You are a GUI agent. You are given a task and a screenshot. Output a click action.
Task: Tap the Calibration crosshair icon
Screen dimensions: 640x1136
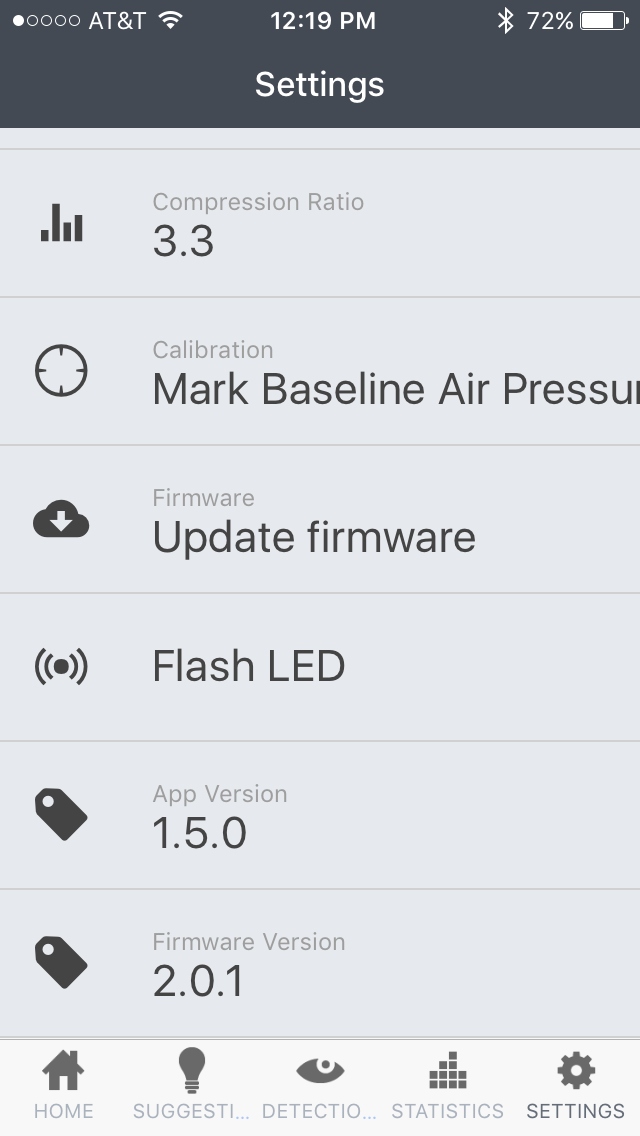(61, 371)
